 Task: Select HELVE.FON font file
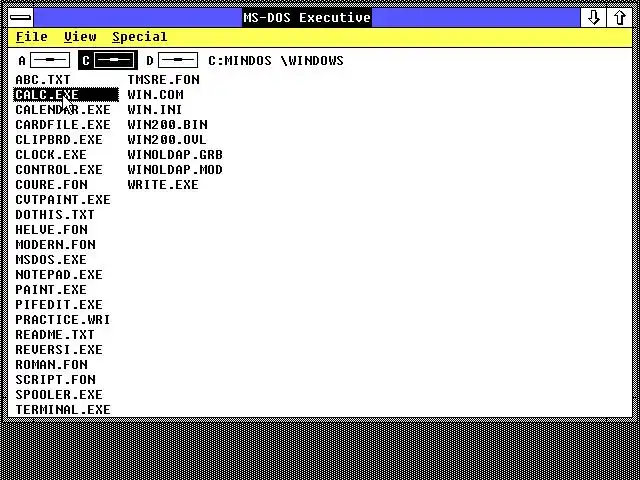(x=51, y=230)
